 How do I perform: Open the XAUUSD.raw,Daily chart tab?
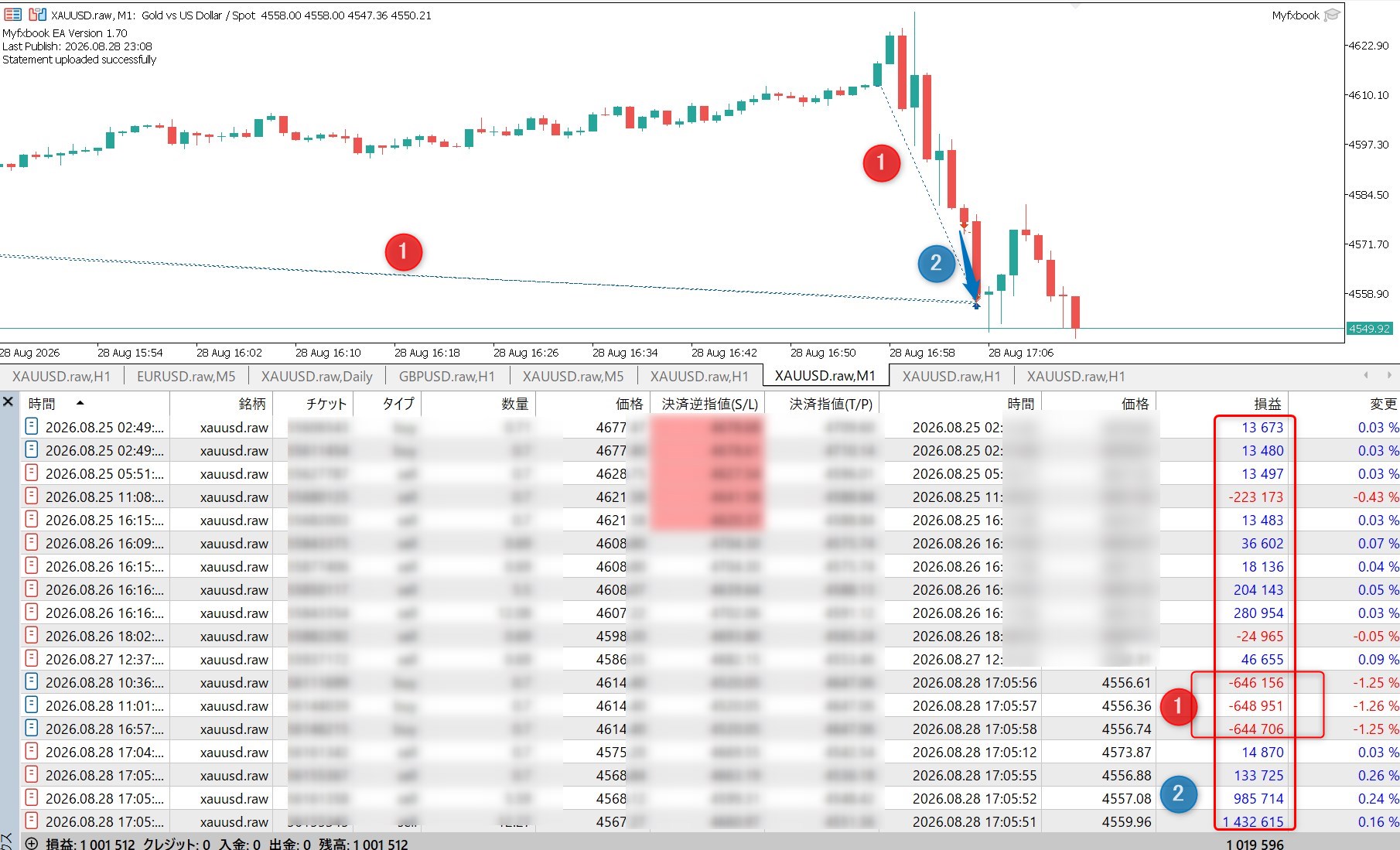click(x=316, y=376)
